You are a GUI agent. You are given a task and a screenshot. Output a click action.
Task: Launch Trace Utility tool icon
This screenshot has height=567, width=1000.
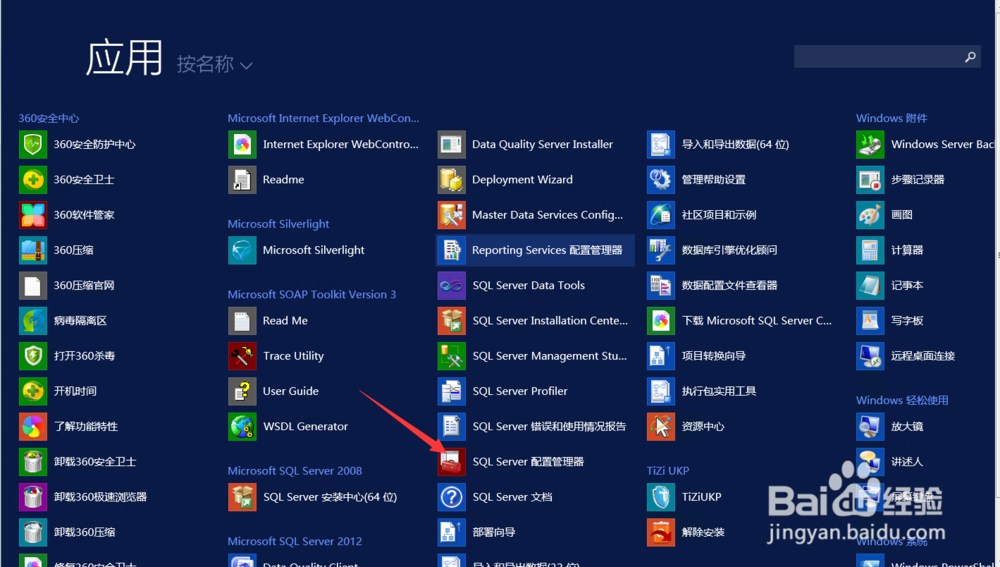pyautogui.click(x=242, y=356)
